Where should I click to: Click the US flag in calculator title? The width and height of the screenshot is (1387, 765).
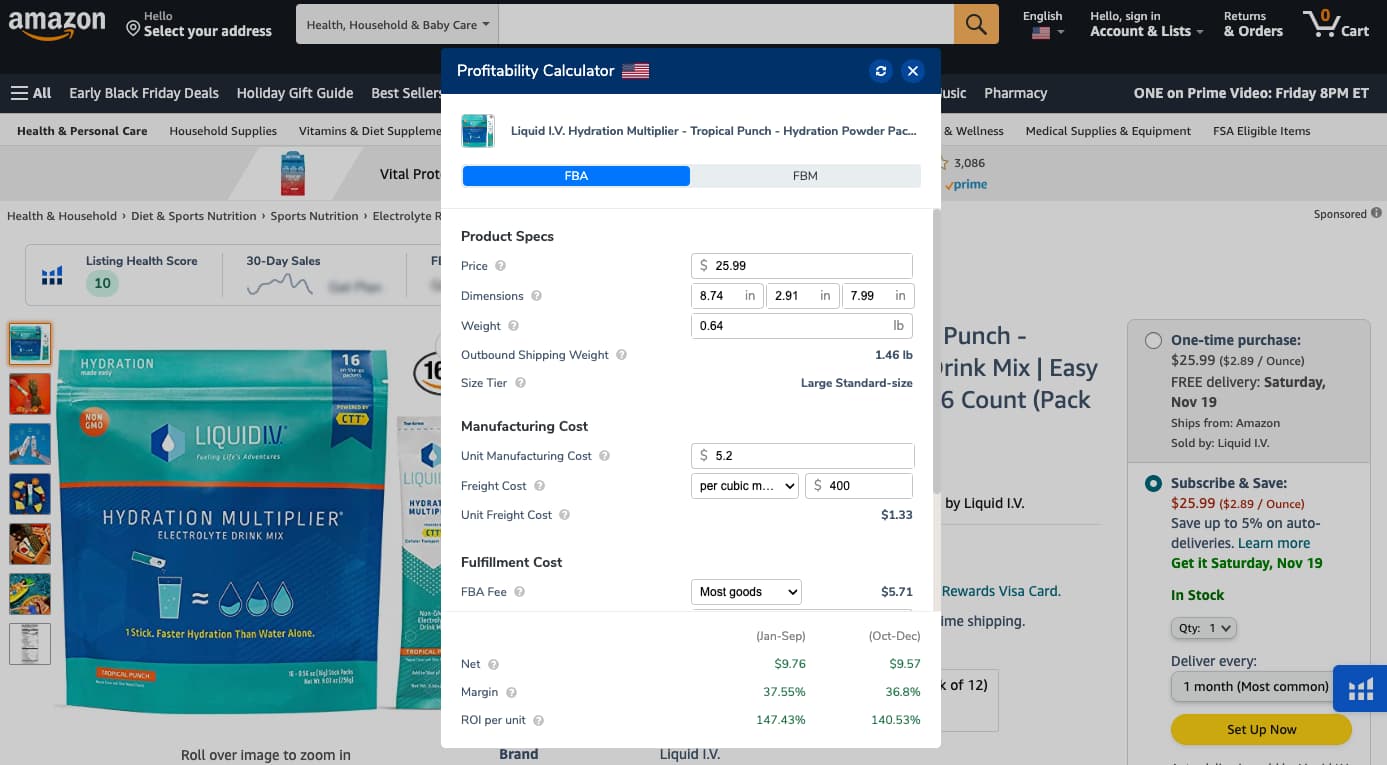pyautogui.click(x=635, y=71)
